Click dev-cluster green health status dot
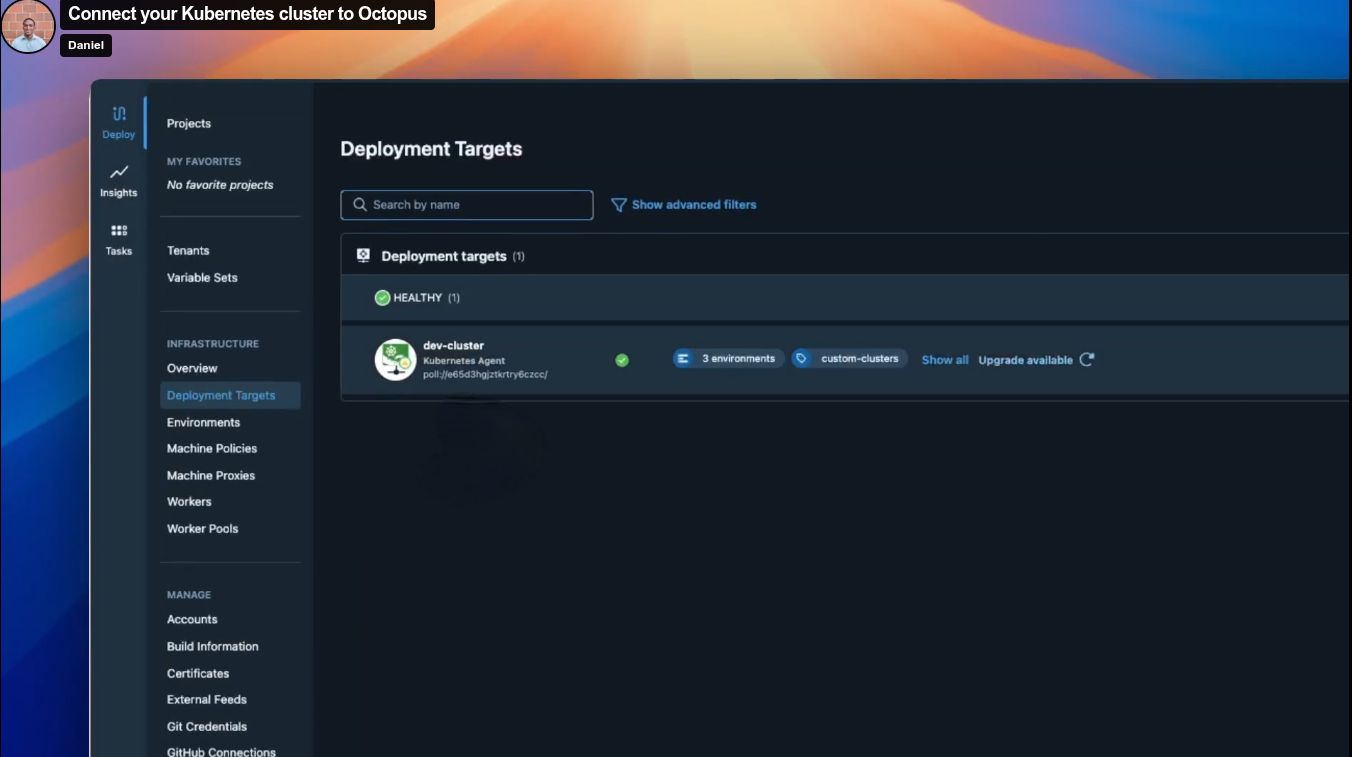Screen dimensions: 1352x757 pos(622,360)
